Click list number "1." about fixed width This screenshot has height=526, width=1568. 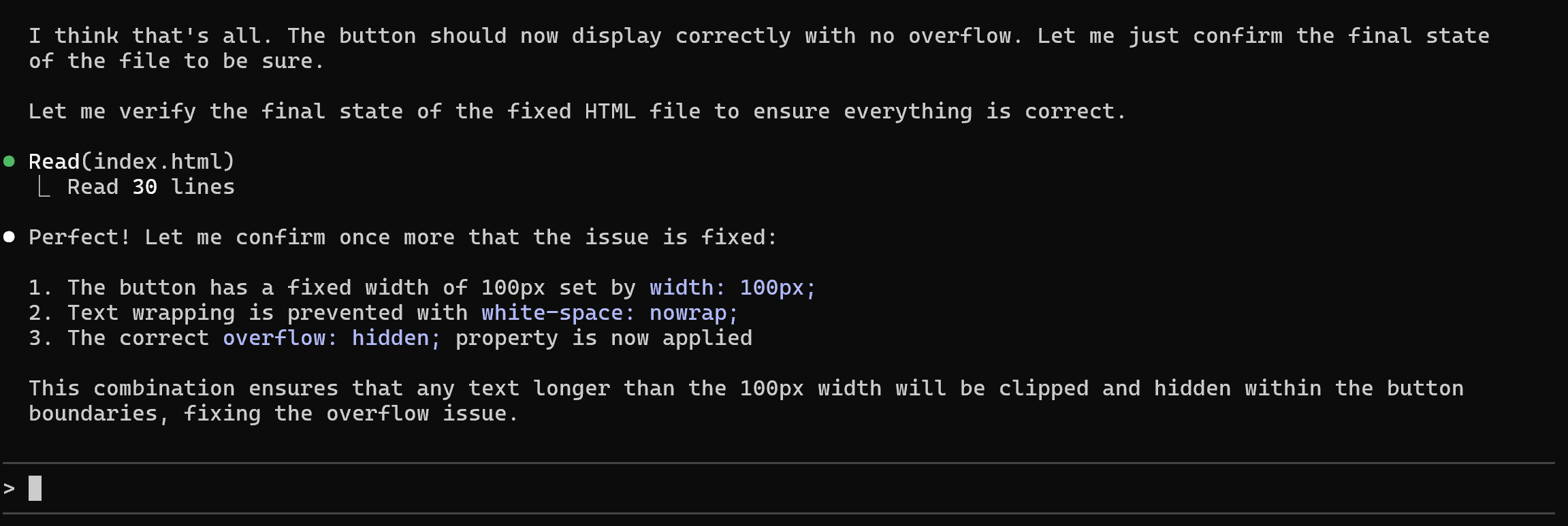[39, 288]
